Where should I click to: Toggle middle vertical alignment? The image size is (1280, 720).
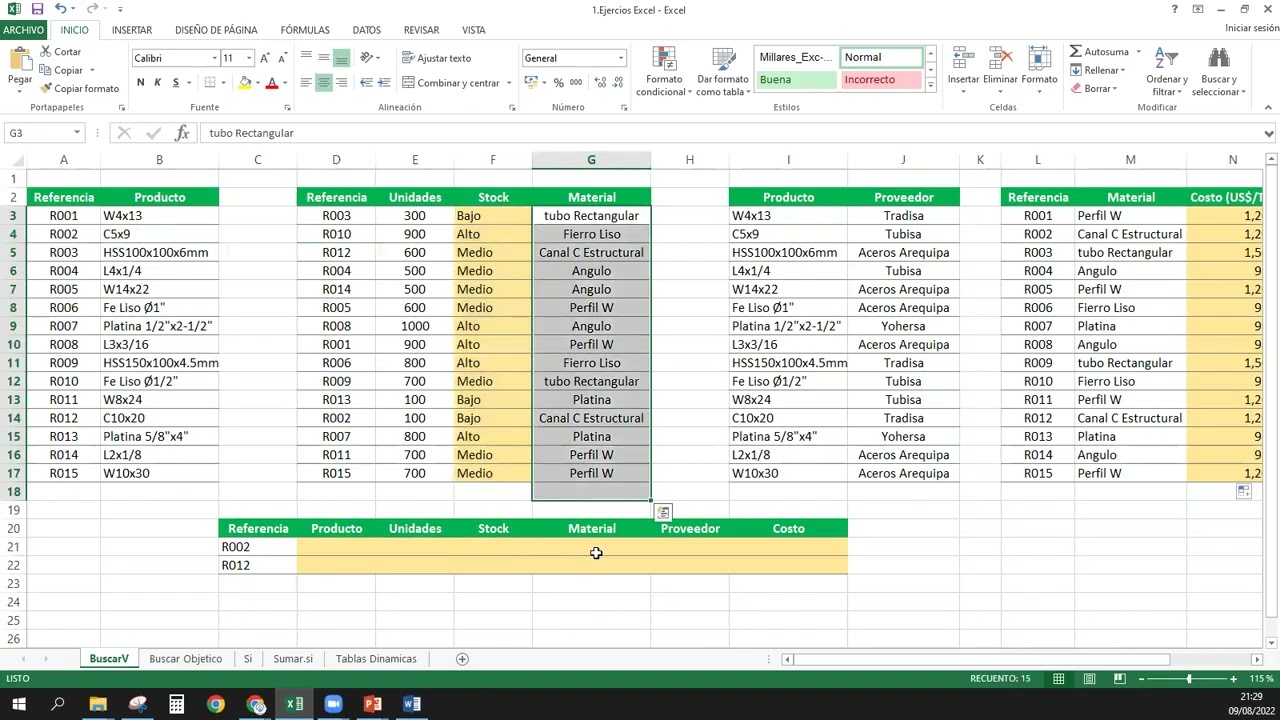[x=324, y=57]
